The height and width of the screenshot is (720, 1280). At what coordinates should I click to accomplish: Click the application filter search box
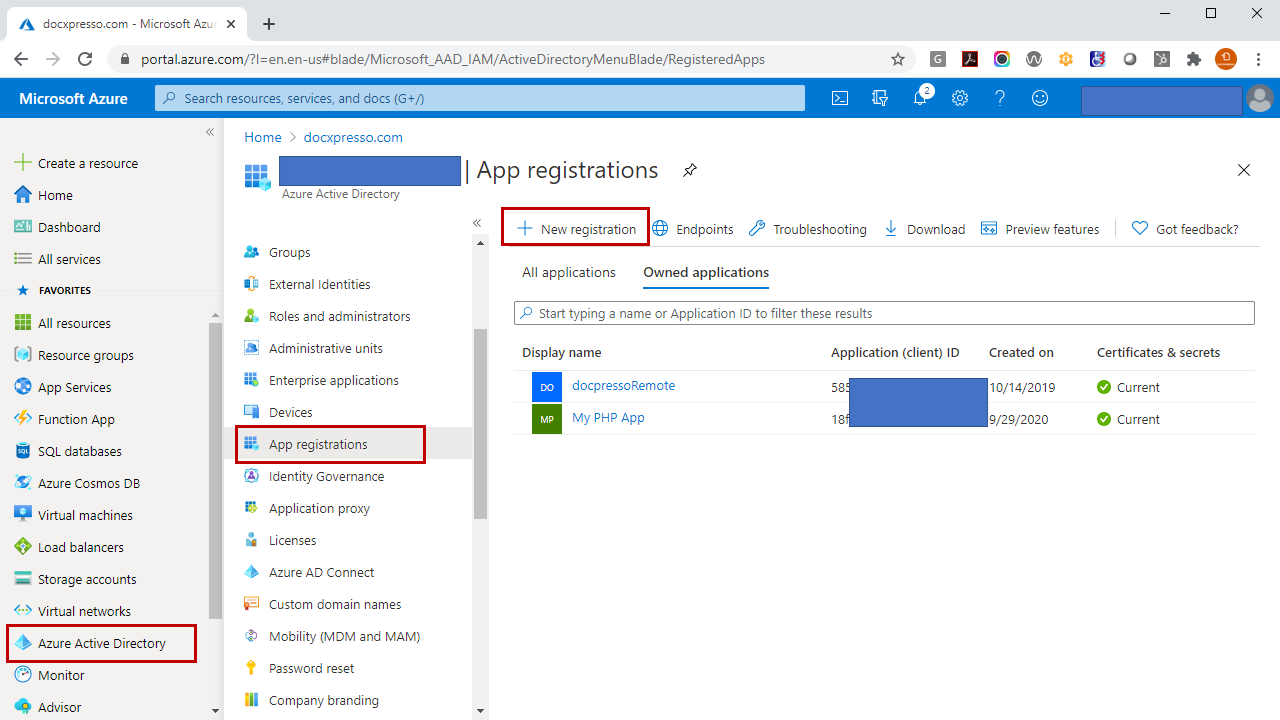(884, 313)
